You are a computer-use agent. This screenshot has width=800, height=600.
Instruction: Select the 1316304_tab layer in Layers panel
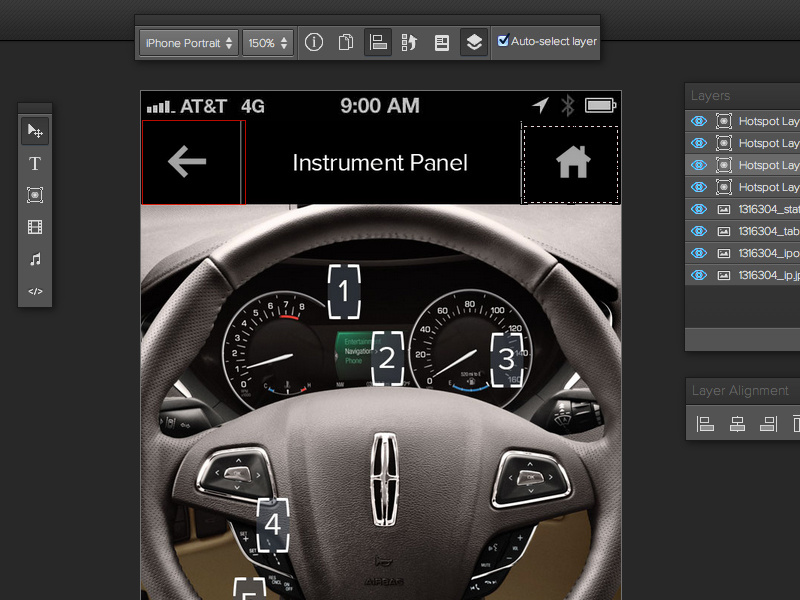pos(767,231)
